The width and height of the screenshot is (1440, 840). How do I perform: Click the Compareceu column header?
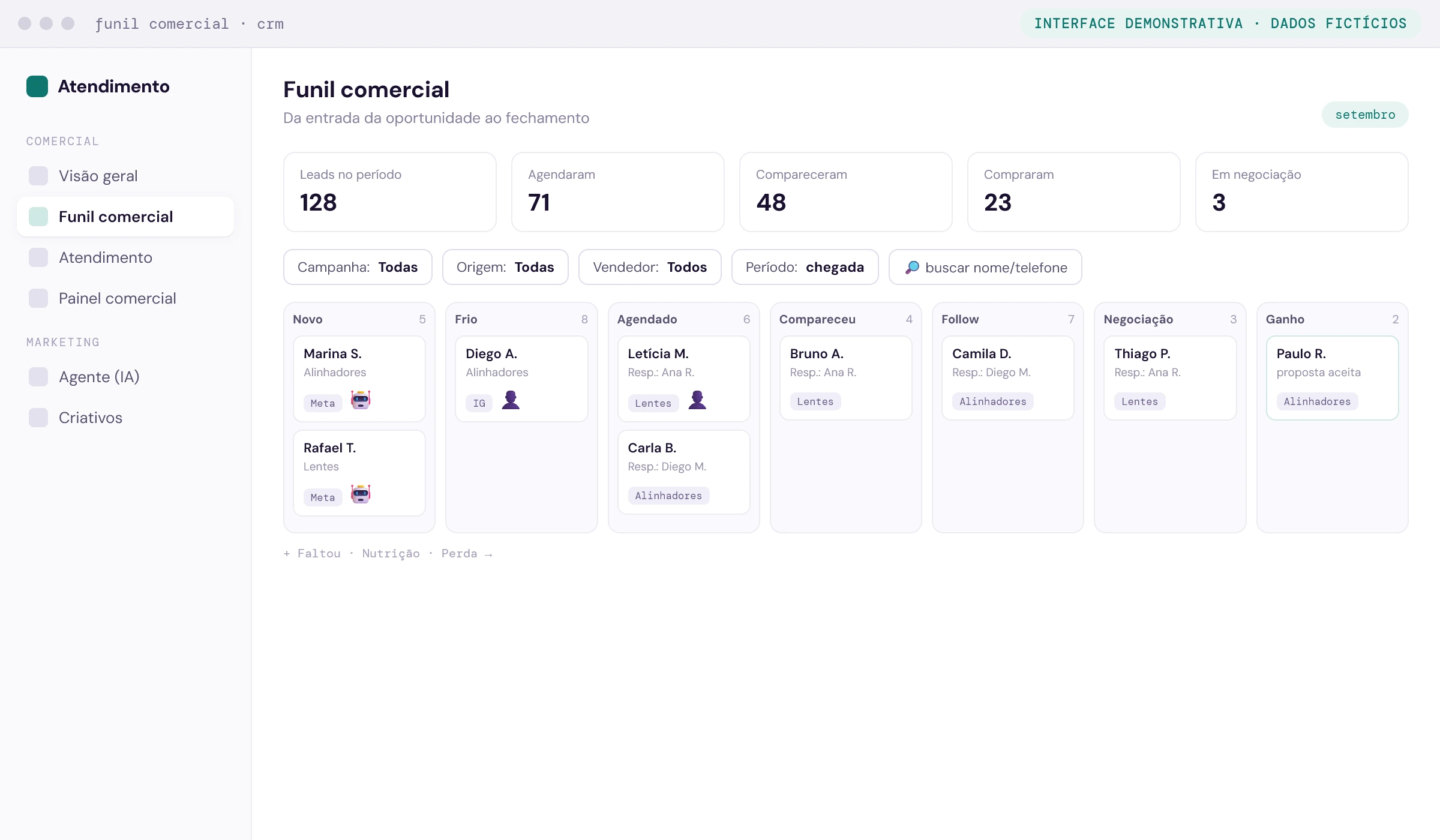click(x=845, y=319)
